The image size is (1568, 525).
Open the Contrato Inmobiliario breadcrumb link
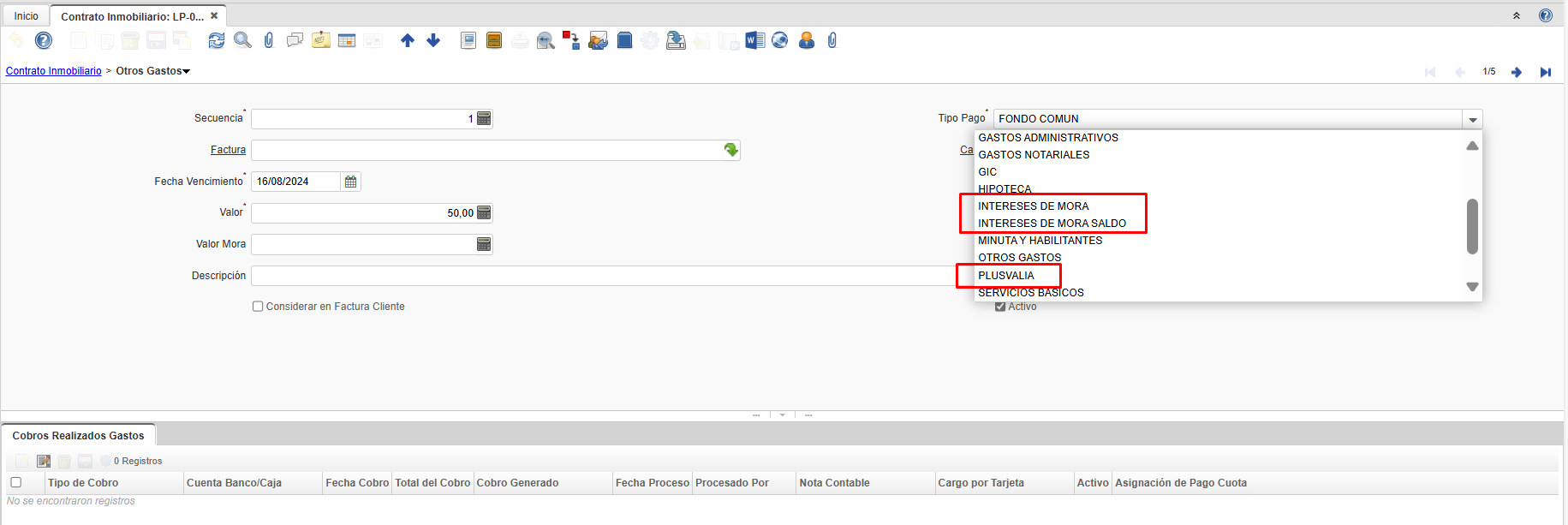pos(53,71)
